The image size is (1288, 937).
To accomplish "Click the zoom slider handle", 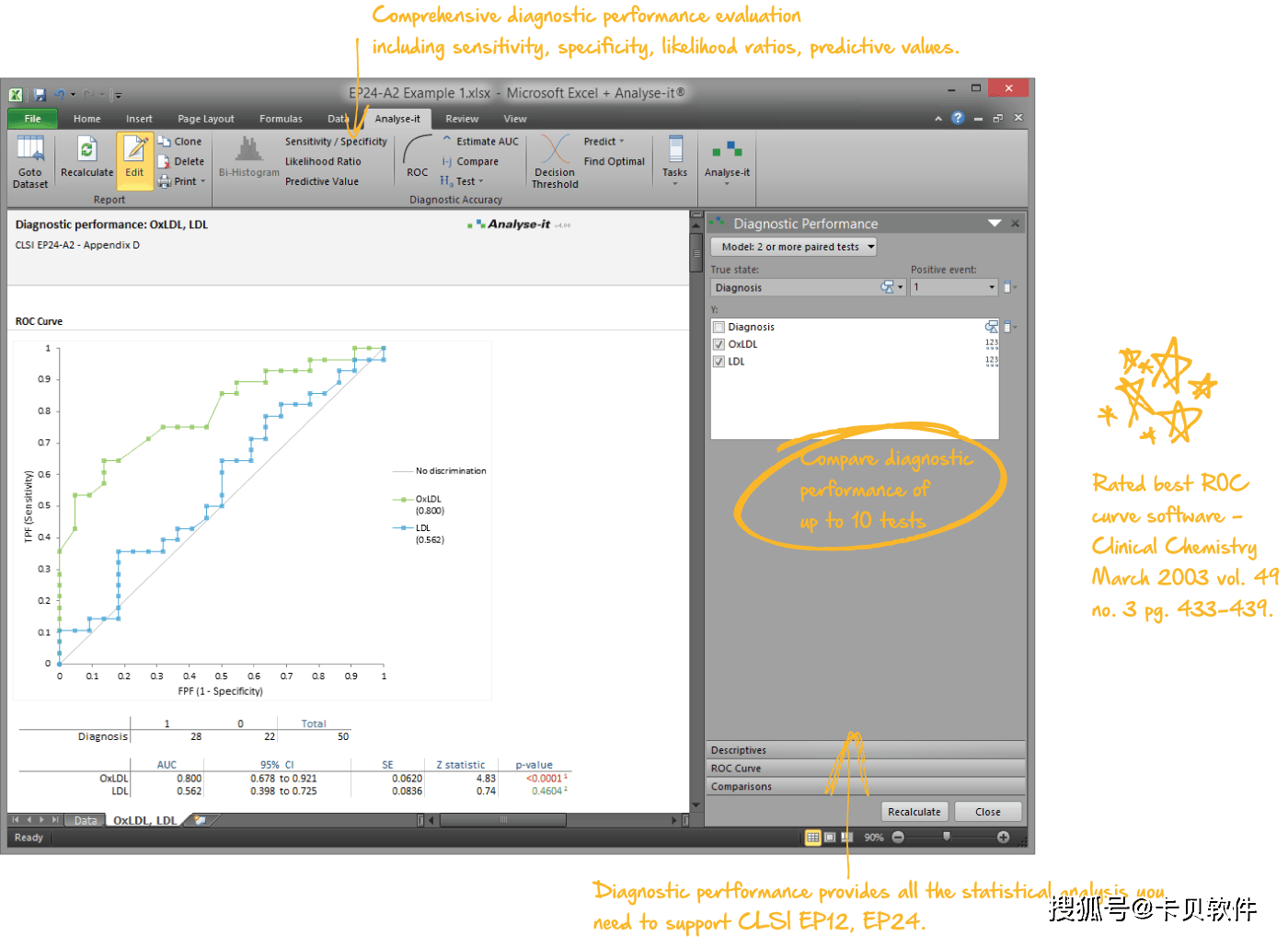I will click(x=947, y=837).
